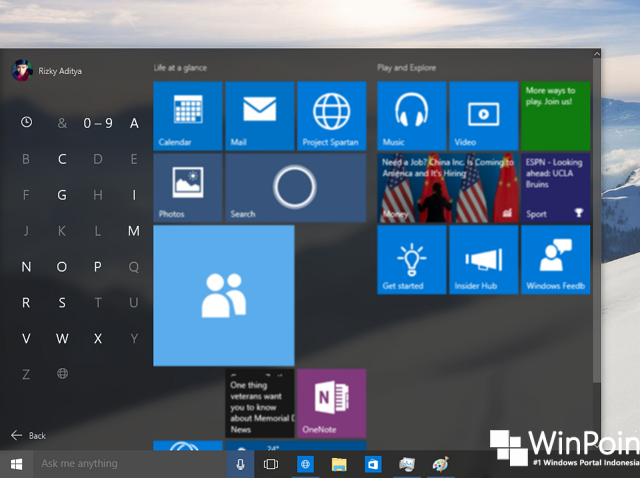640x478 pixels.
Task: Jump to apps starting with A
Action: pyautogui.click(x=134, y=123)
